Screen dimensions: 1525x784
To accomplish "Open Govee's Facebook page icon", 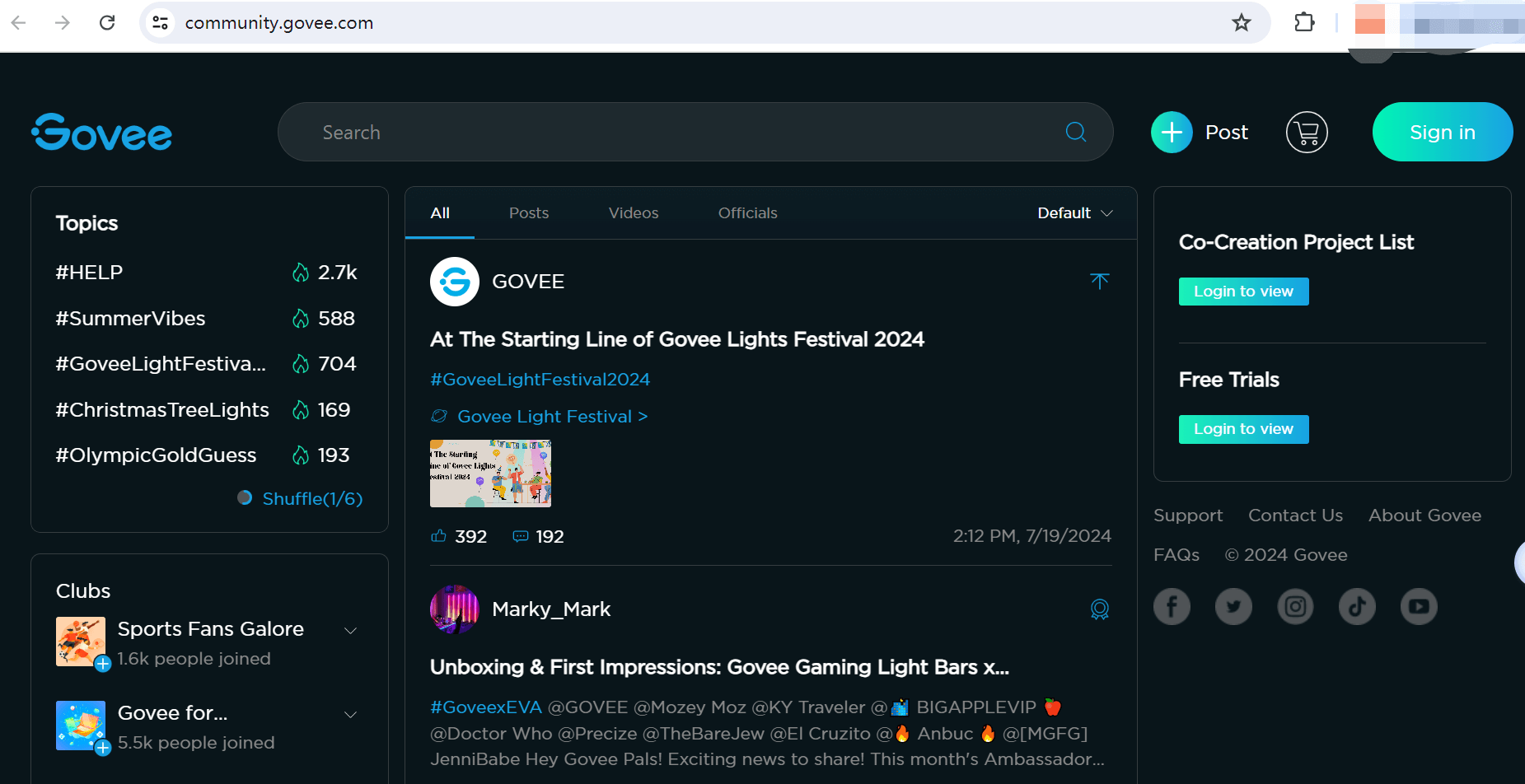I will pos(1172,607).
